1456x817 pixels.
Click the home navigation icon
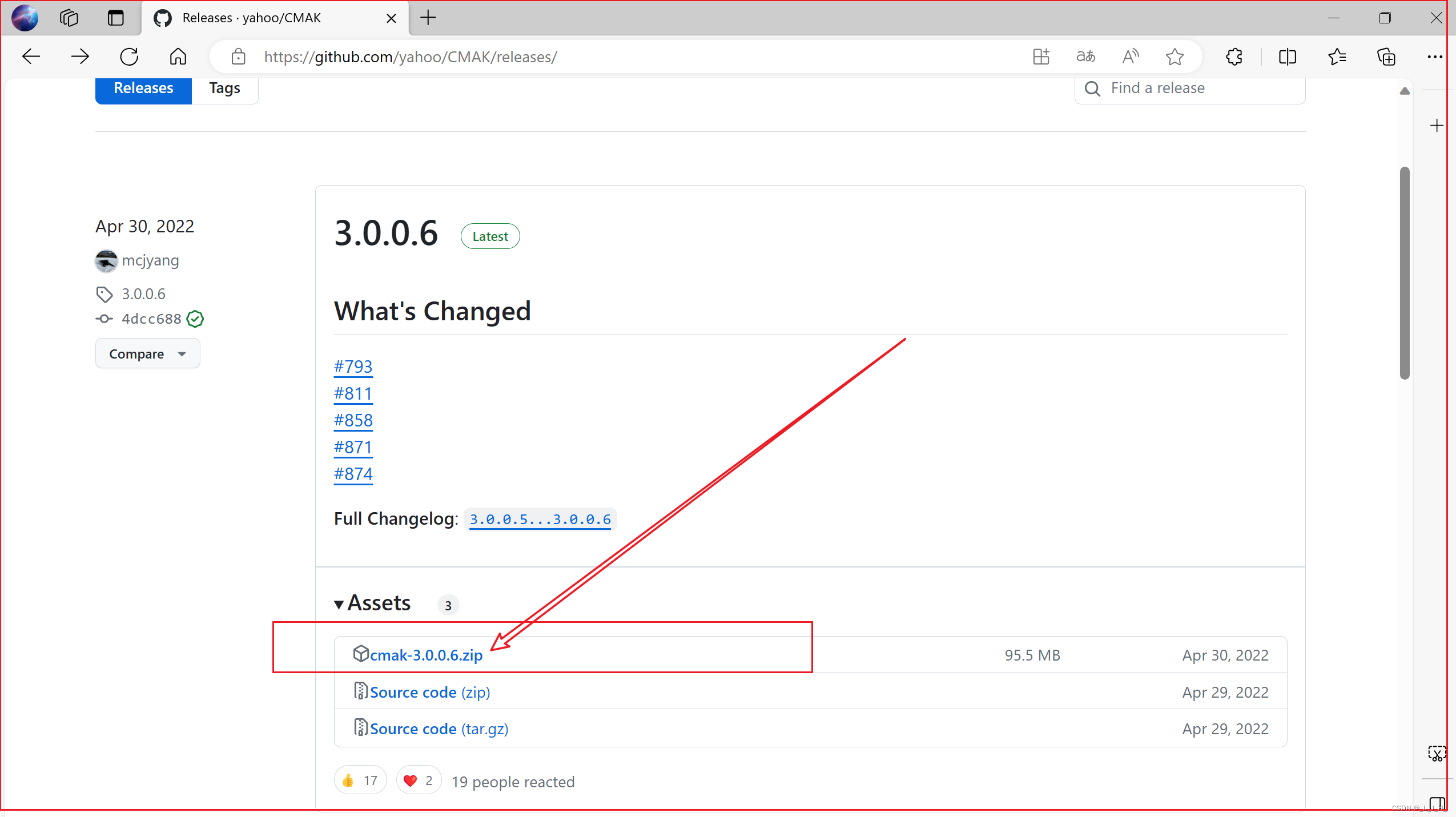pos(177,56)
